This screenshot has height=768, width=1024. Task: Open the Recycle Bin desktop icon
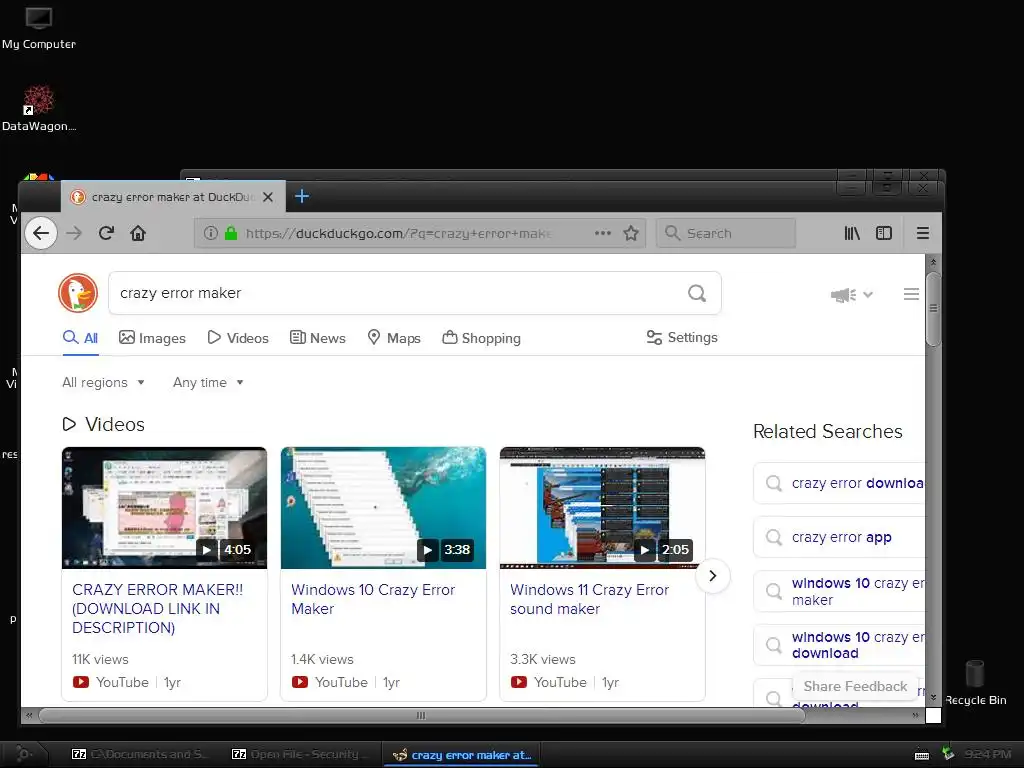pos(975,682)
